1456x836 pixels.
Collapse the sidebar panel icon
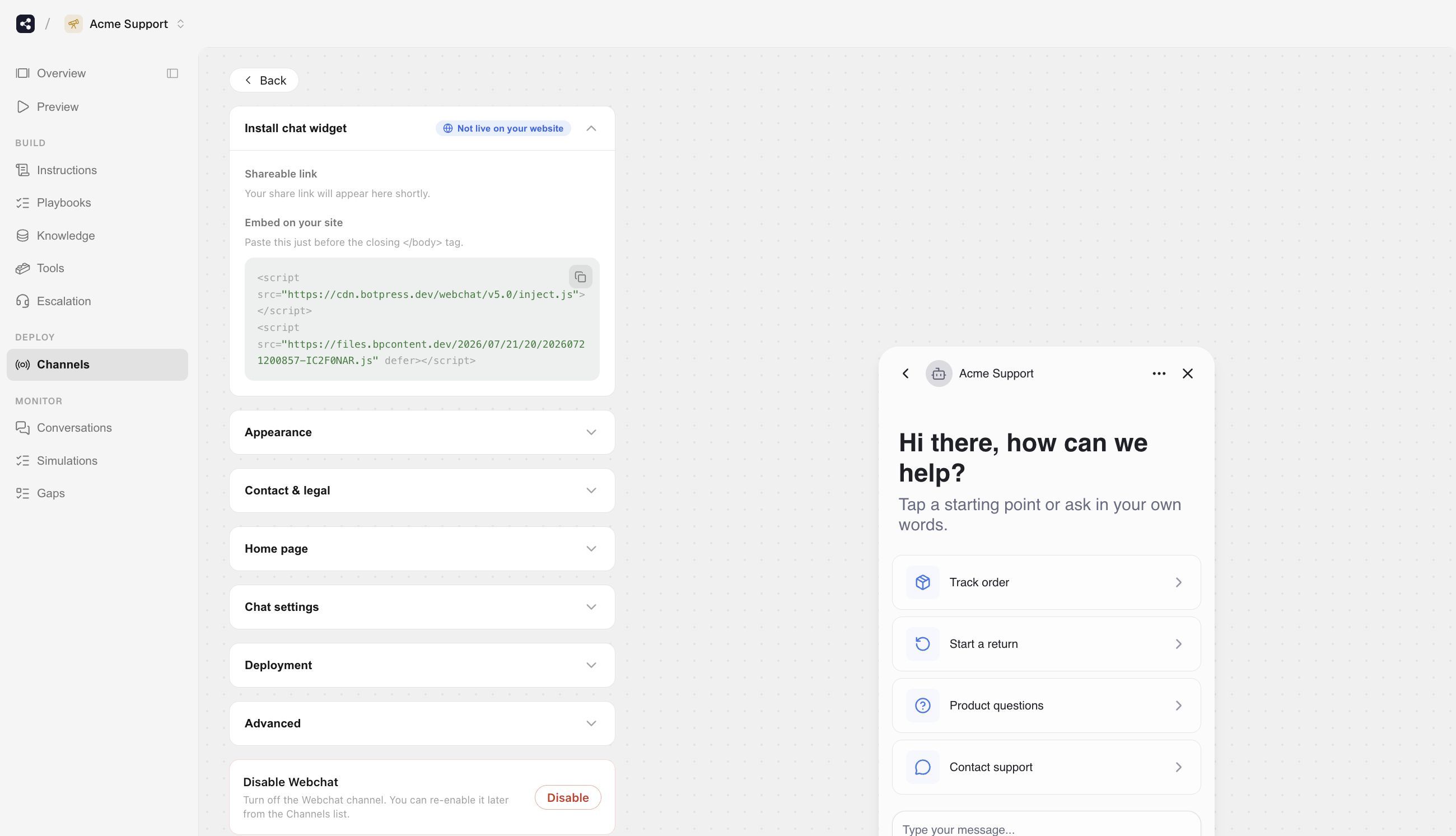click(172, 73)
